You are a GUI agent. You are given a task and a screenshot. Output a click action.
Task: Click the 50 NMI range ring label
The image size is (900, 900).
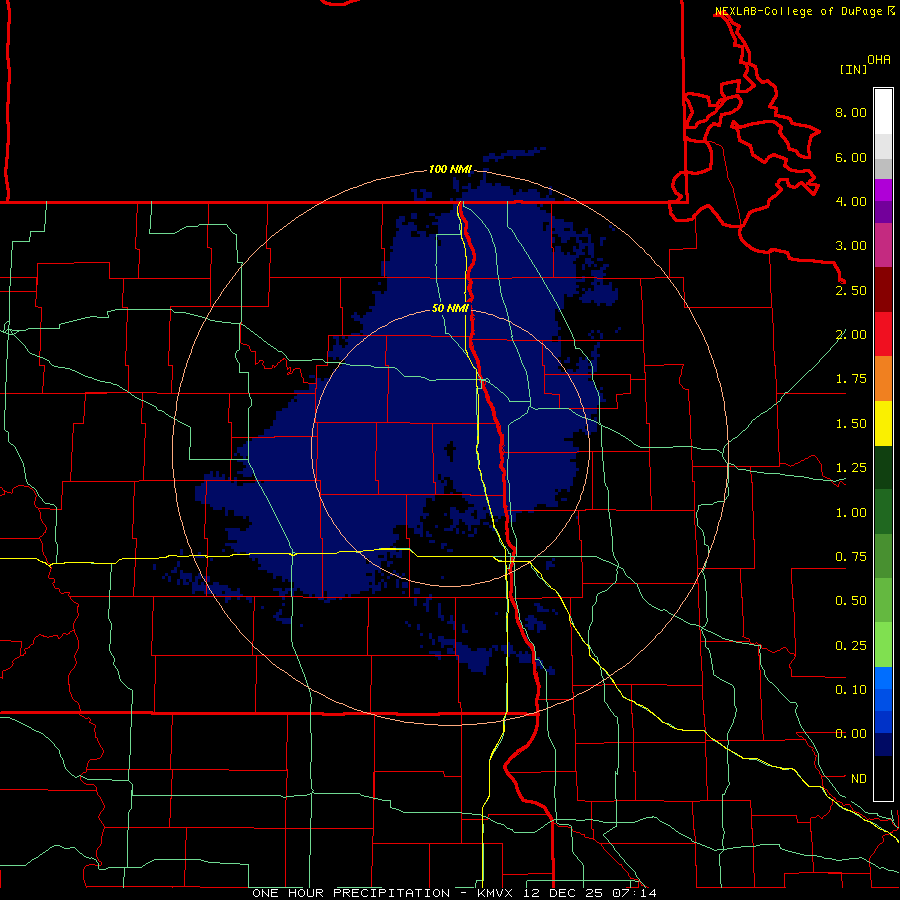450,308
